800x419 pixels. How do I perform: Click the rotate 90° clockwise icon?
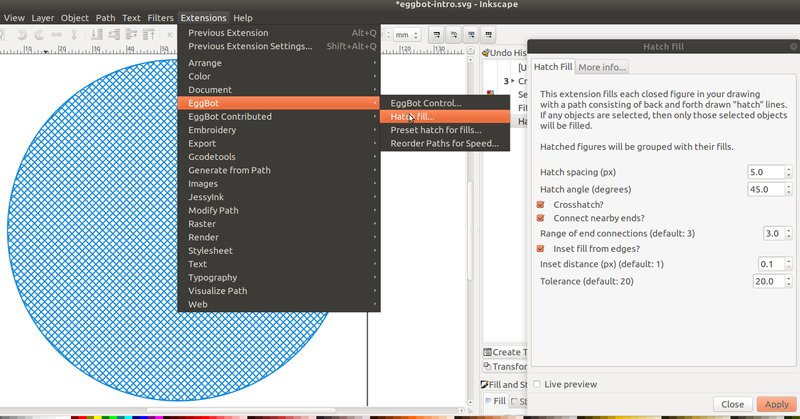(39, 35)
